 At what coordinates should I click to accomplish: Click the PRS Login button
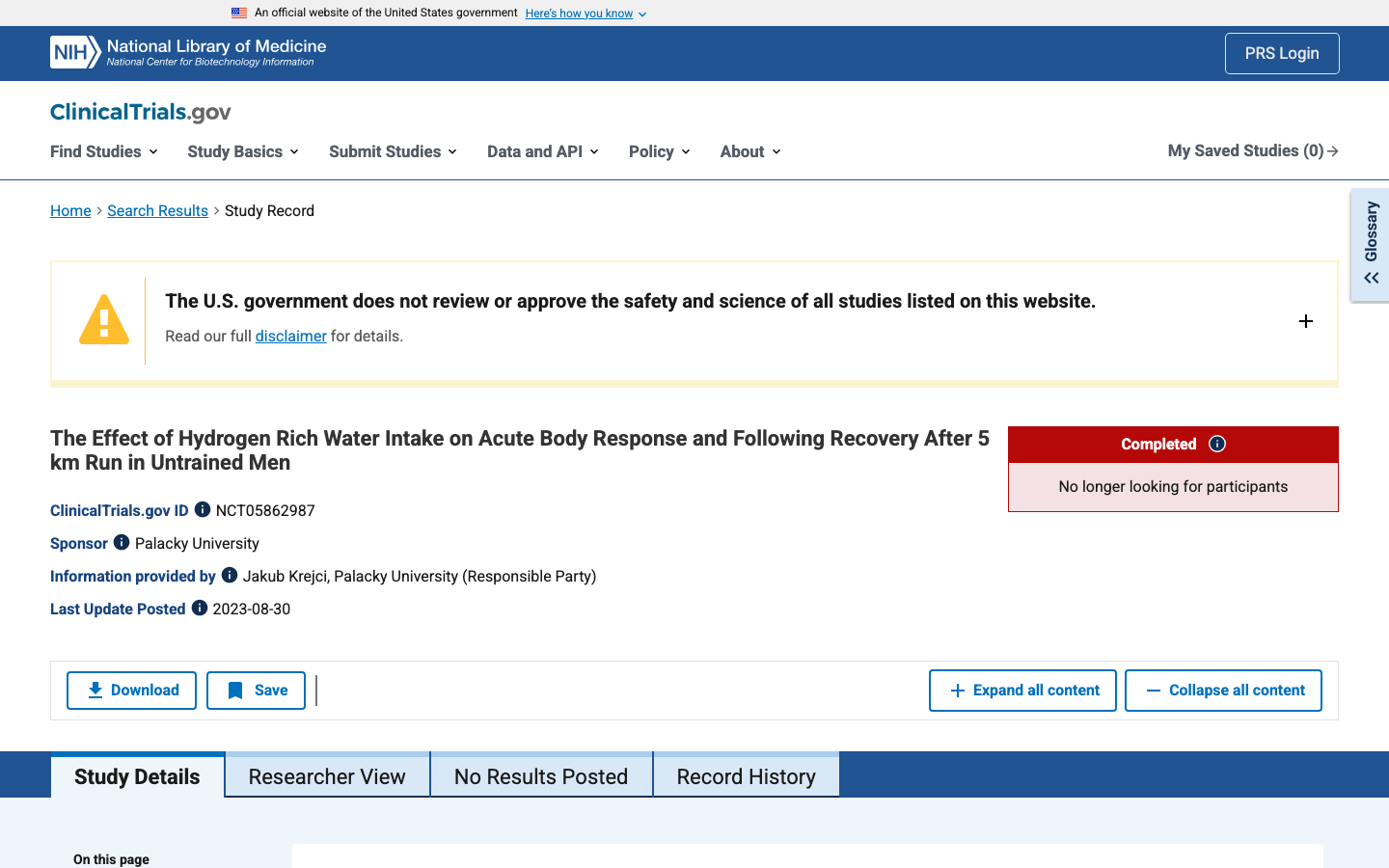coord(1282,54)
